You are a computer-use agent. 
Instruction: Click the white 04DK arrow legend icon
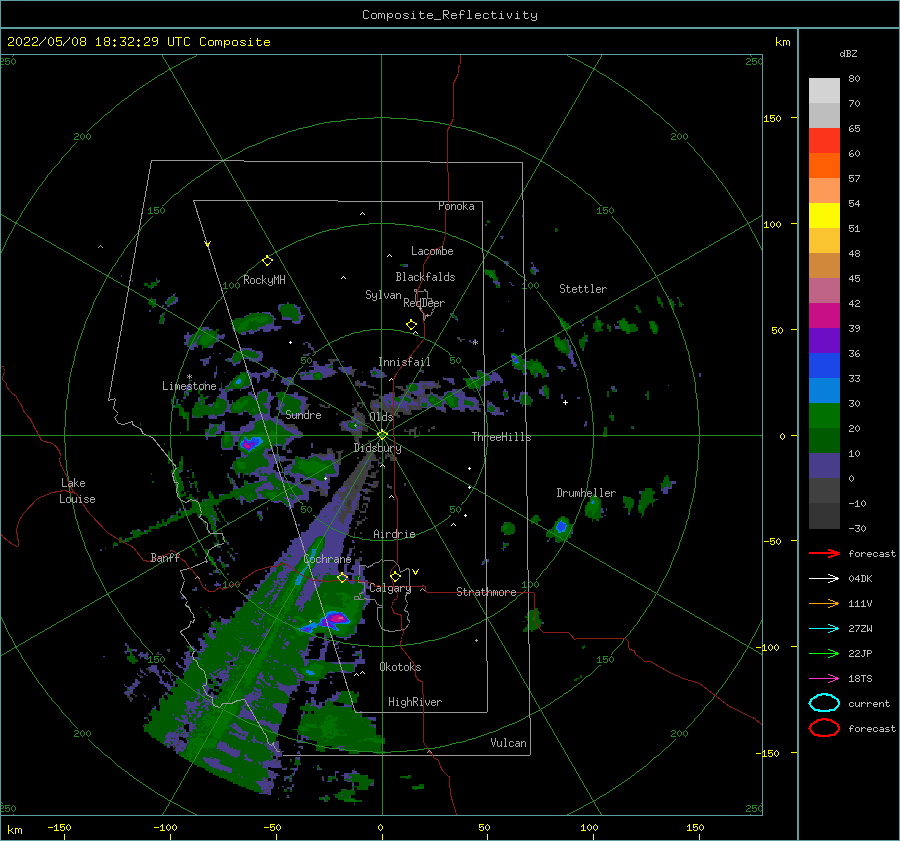pyautogui.click(x=824, y=578)
